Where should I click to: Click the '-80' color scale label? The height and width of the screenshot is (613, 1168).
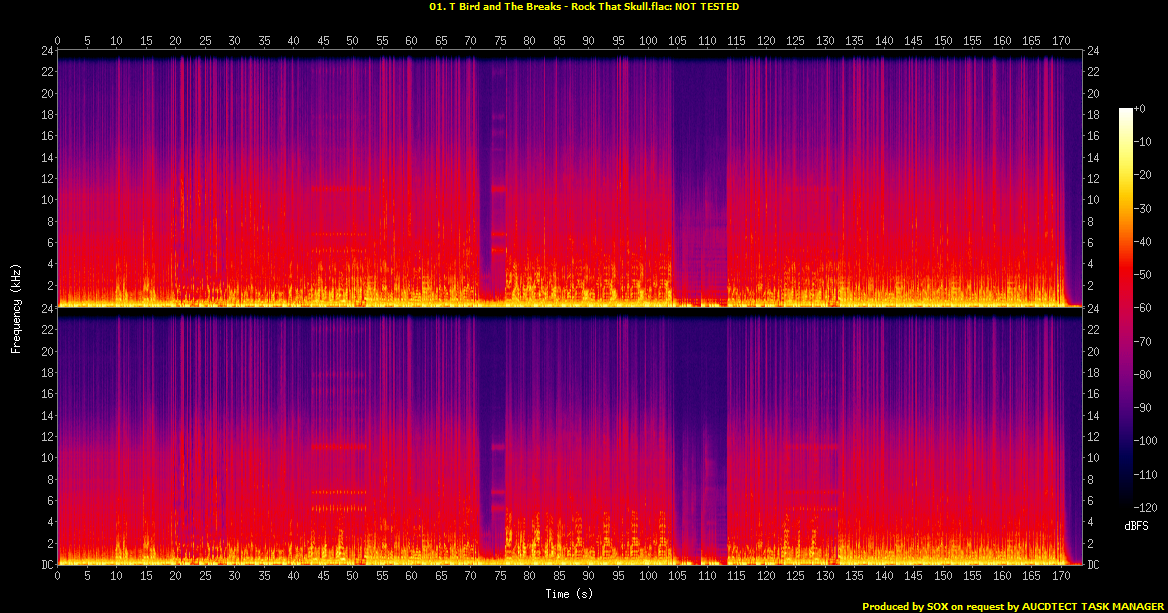[x=1143, y=375]
